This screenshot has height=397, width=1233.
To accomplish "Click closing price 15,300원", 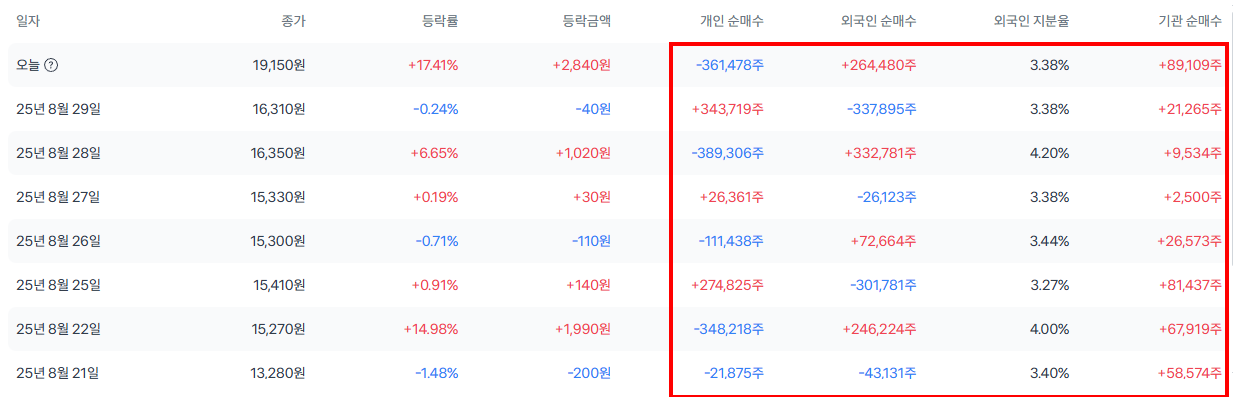I will [279, 241].
